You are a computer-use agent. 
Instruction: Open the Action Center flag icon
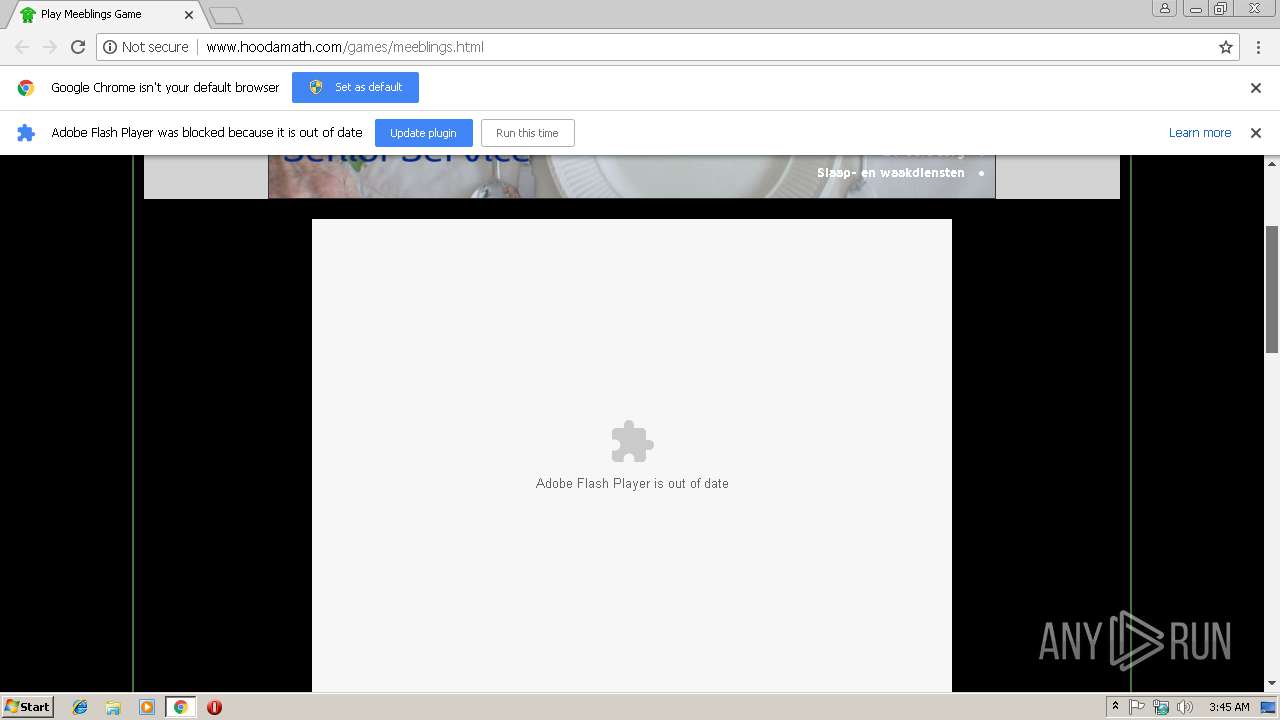(x=1137, y=707)
